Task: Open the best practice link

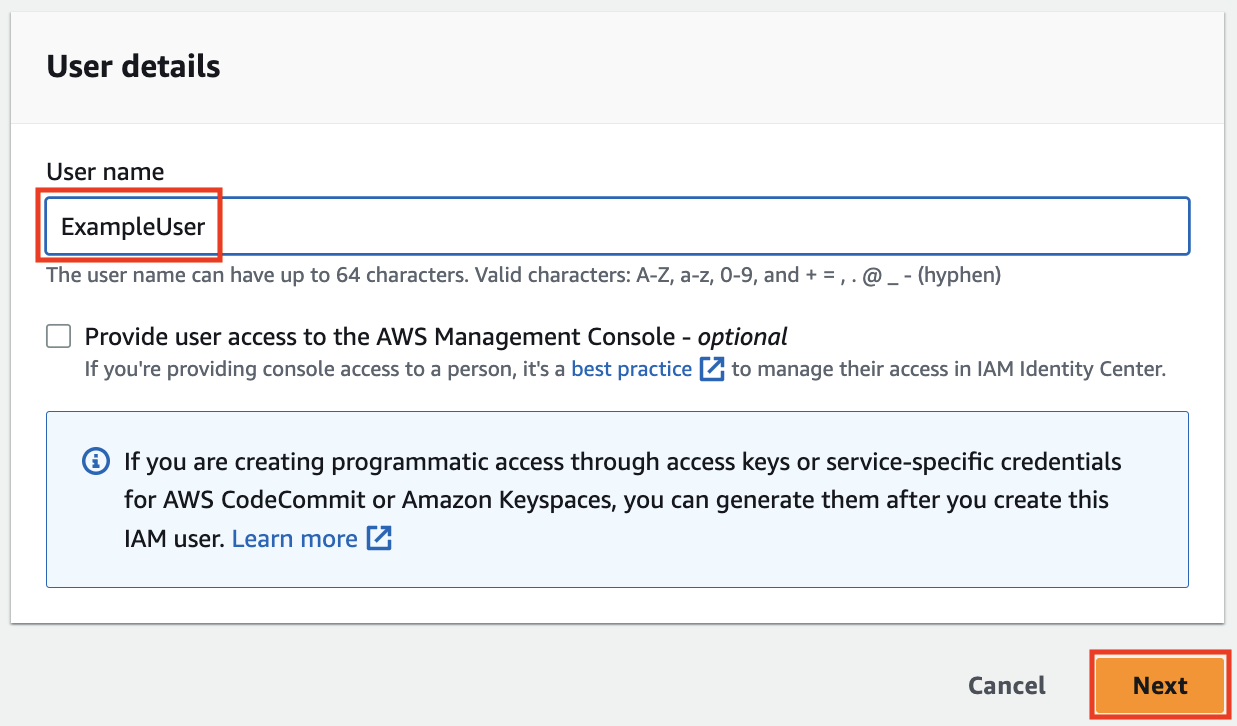Action: click(631, 369)
